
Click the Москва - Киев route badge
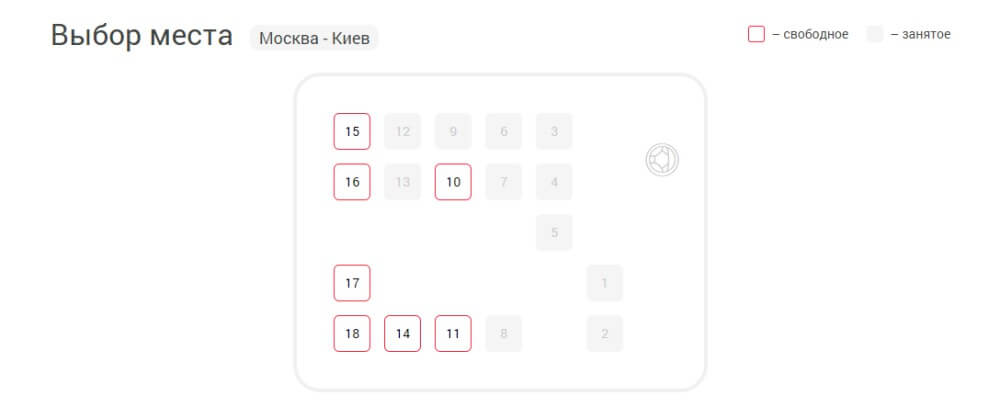(x=314, y=38)
